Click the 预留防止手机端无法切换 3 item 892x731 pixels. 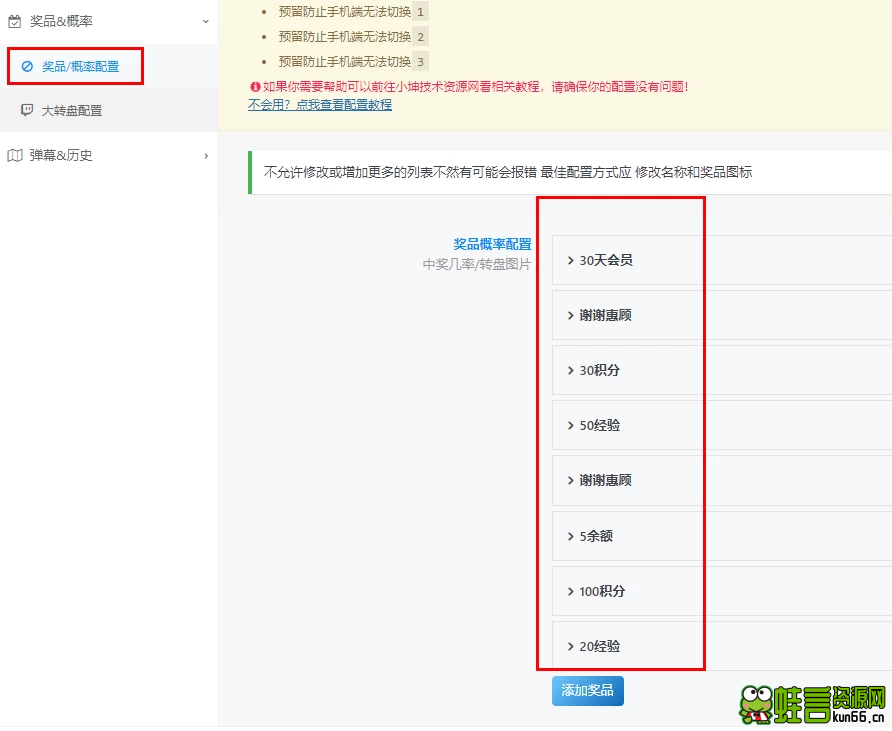tap(353, 61)
